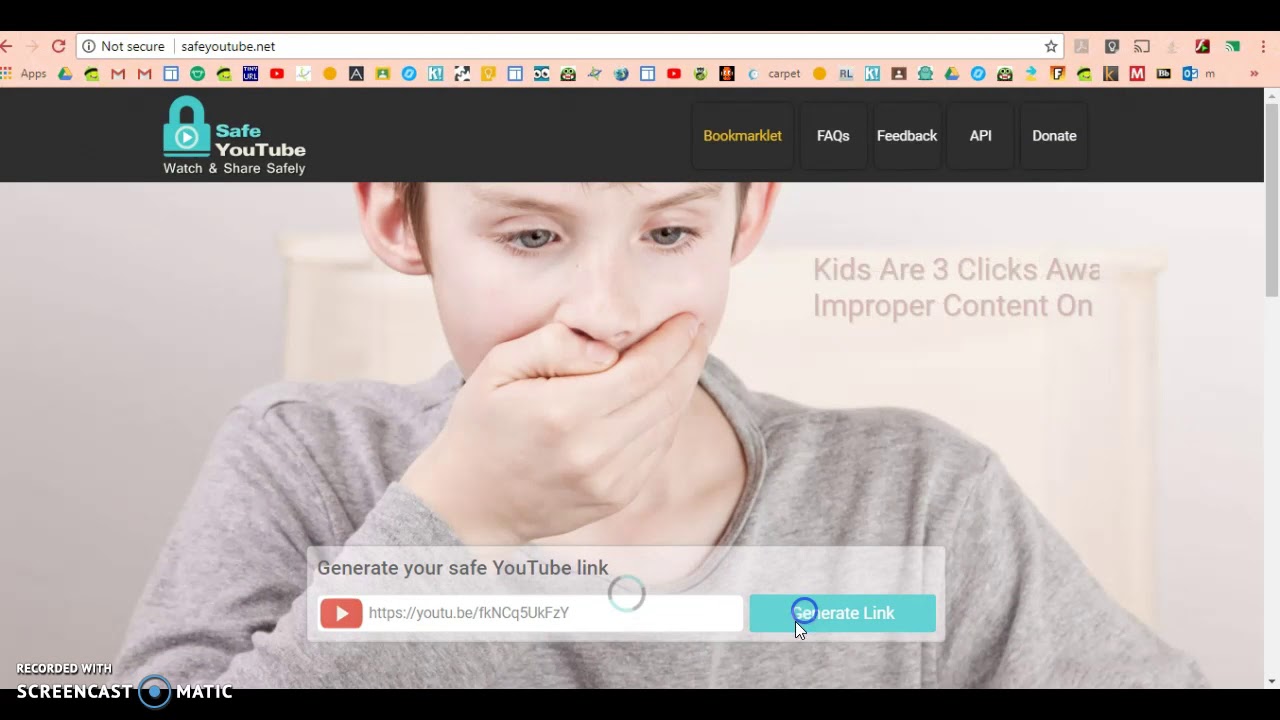Viewport: 1280px width, 720px height.
Task: Click the green cast extension icon
Action: 1233,46
